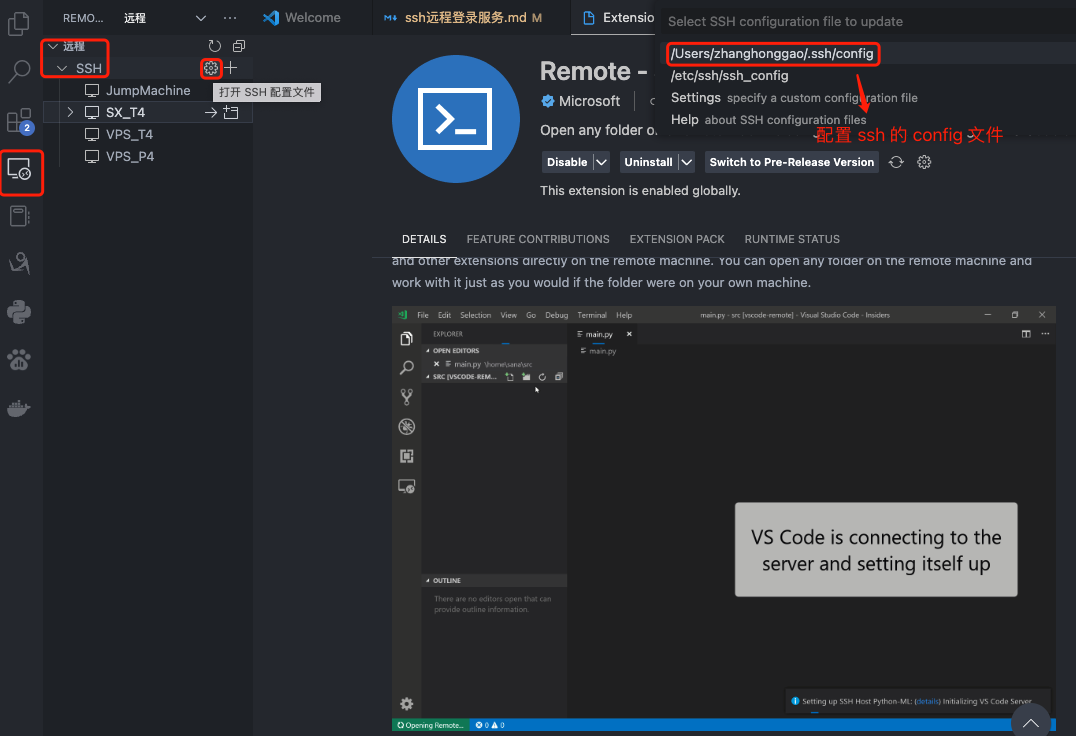Open Extensions view showing badge 2
Image resolution: width=1076 pixels, height=736 pixels.
(x=18, y=120)
